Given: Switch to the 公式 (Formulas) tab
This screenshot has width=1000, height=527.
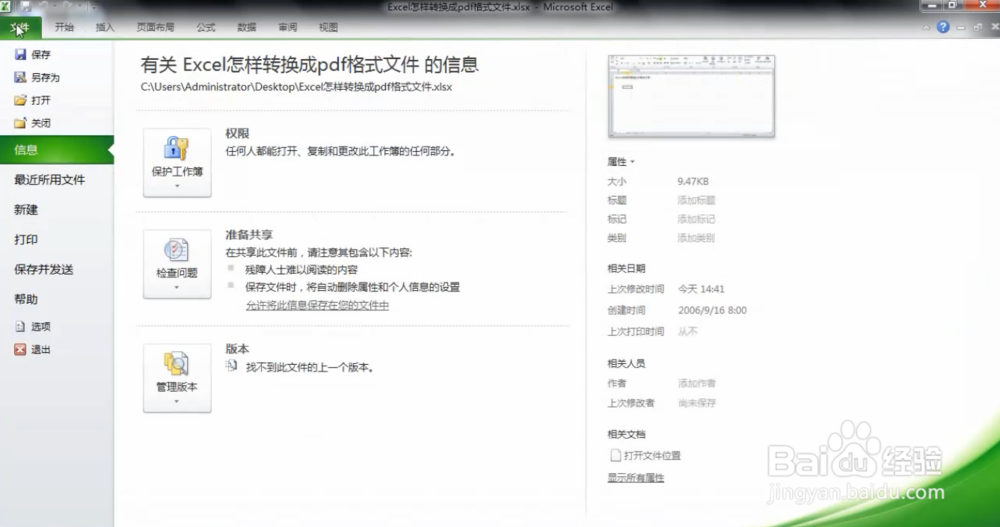Looking at the screenshot, I should pyautogui.click(x=206, y=27).
